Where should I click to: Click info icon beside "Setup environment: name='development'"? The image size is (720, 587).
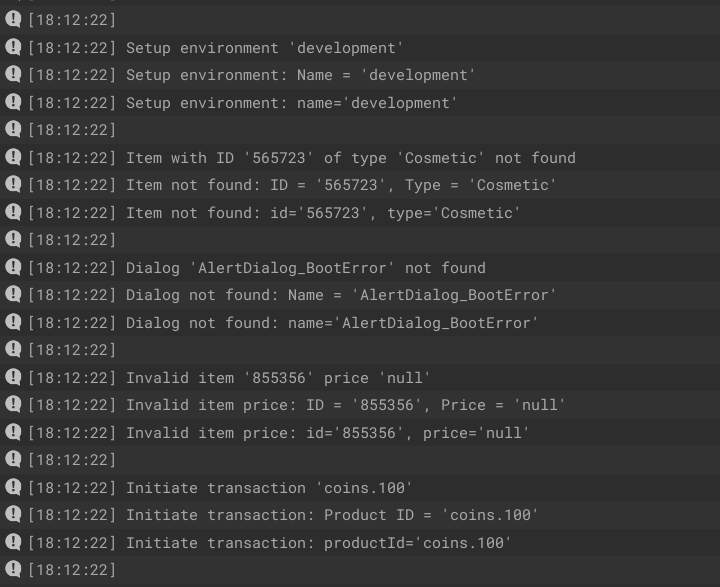(13, 102)
